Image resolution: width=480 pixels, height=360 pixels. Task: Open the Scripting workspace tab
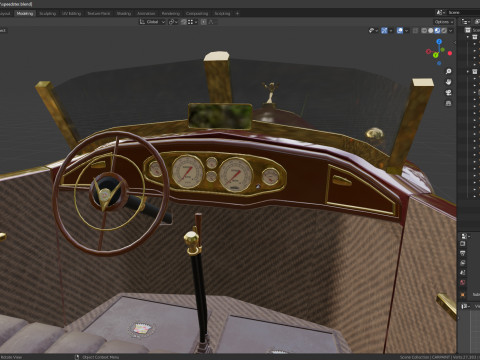click(x=222, y=13)
